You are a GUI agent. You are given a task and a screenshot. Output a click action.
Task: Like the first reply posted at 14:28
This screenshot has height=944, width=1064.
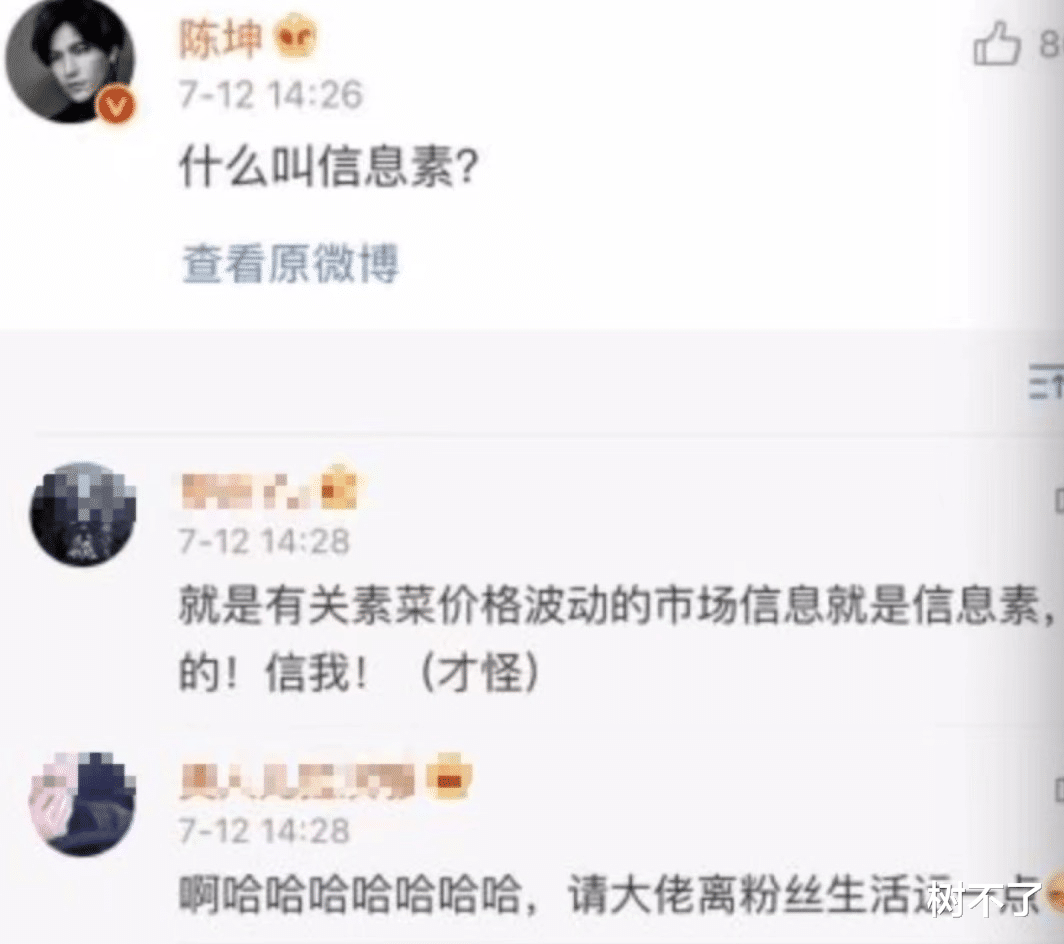click(1059, 500)
